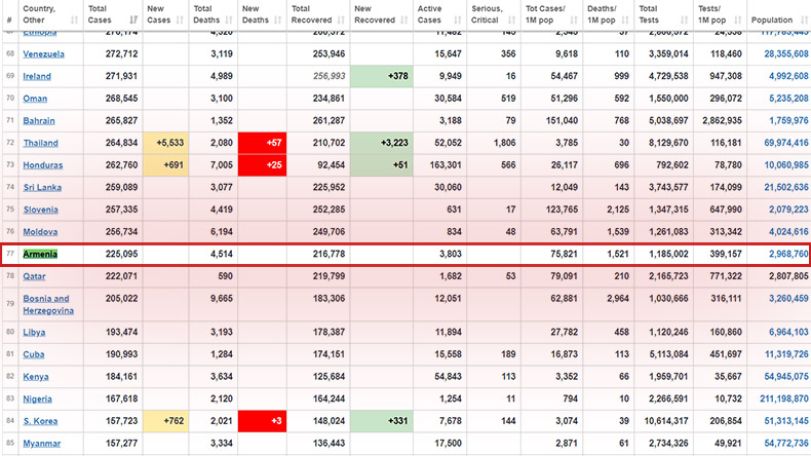This screenshot has width=811, height=456.
Task: Sort table by New Cases column
Action: 166,14
